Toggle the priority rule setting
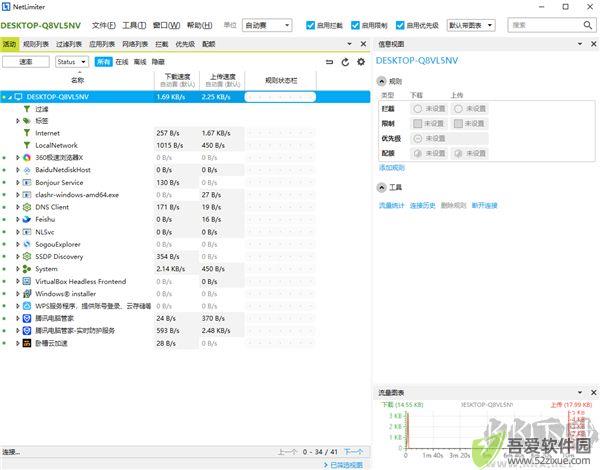 [418, 138]
